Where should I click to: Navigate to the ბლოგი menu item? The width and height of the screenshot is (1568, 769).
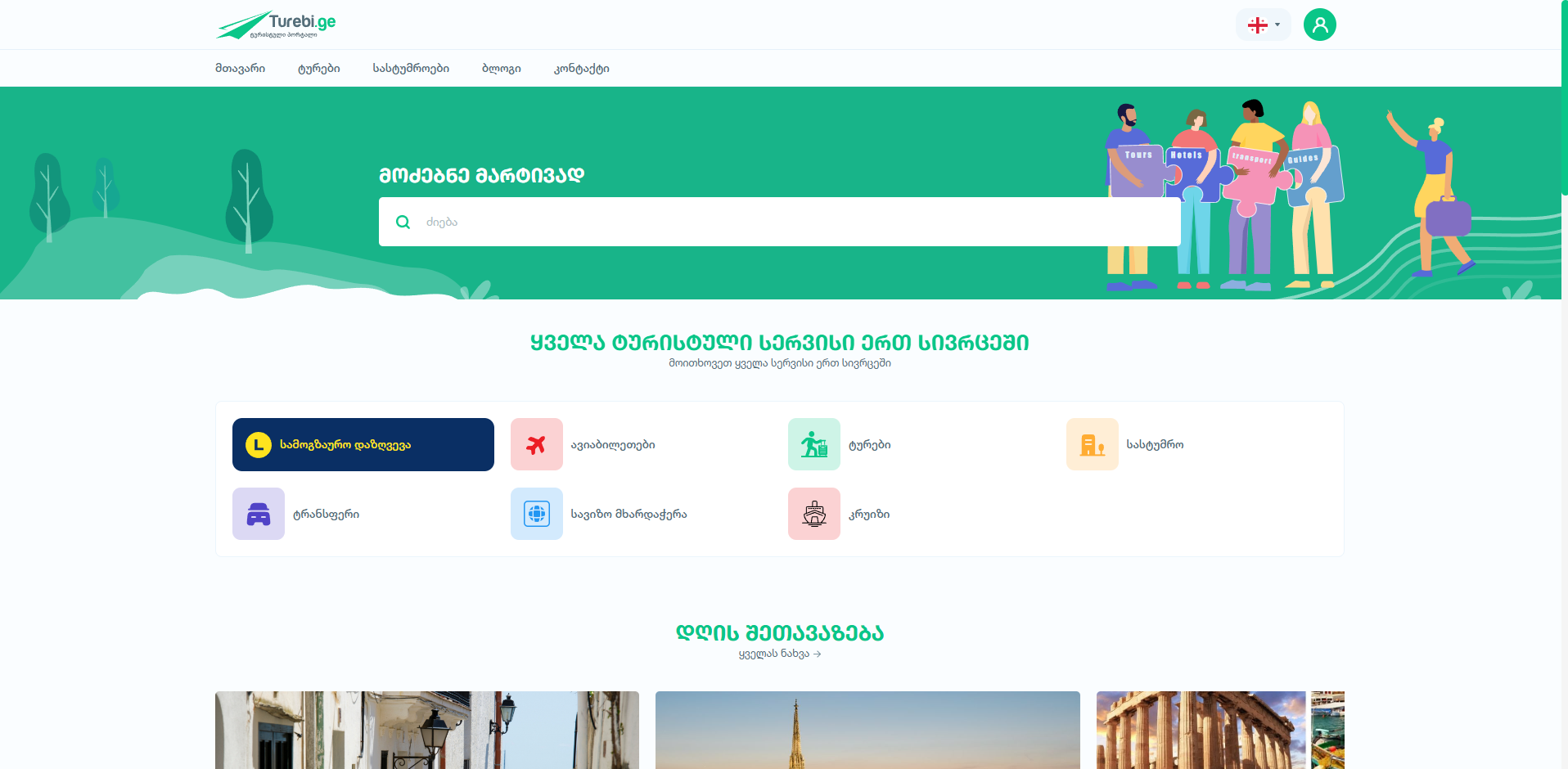(x=501, y=69)
